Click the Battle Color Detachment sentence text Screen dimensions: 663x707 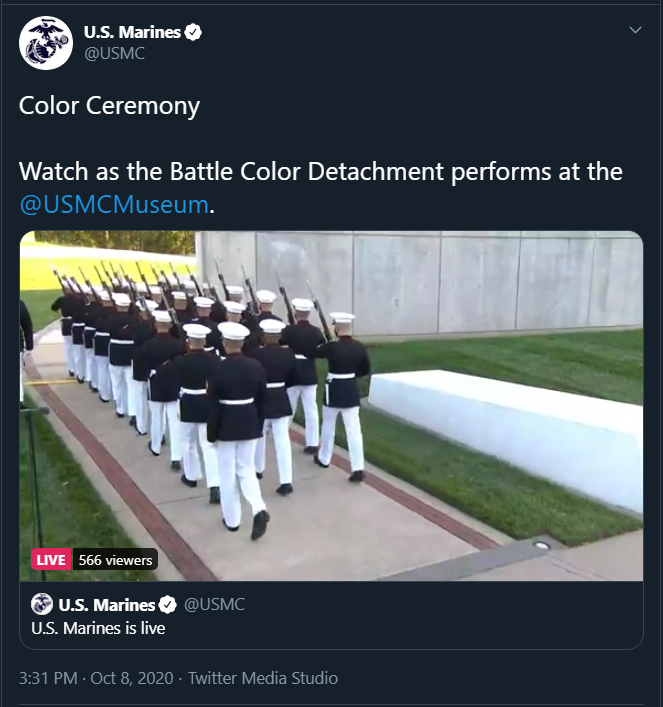321,172
